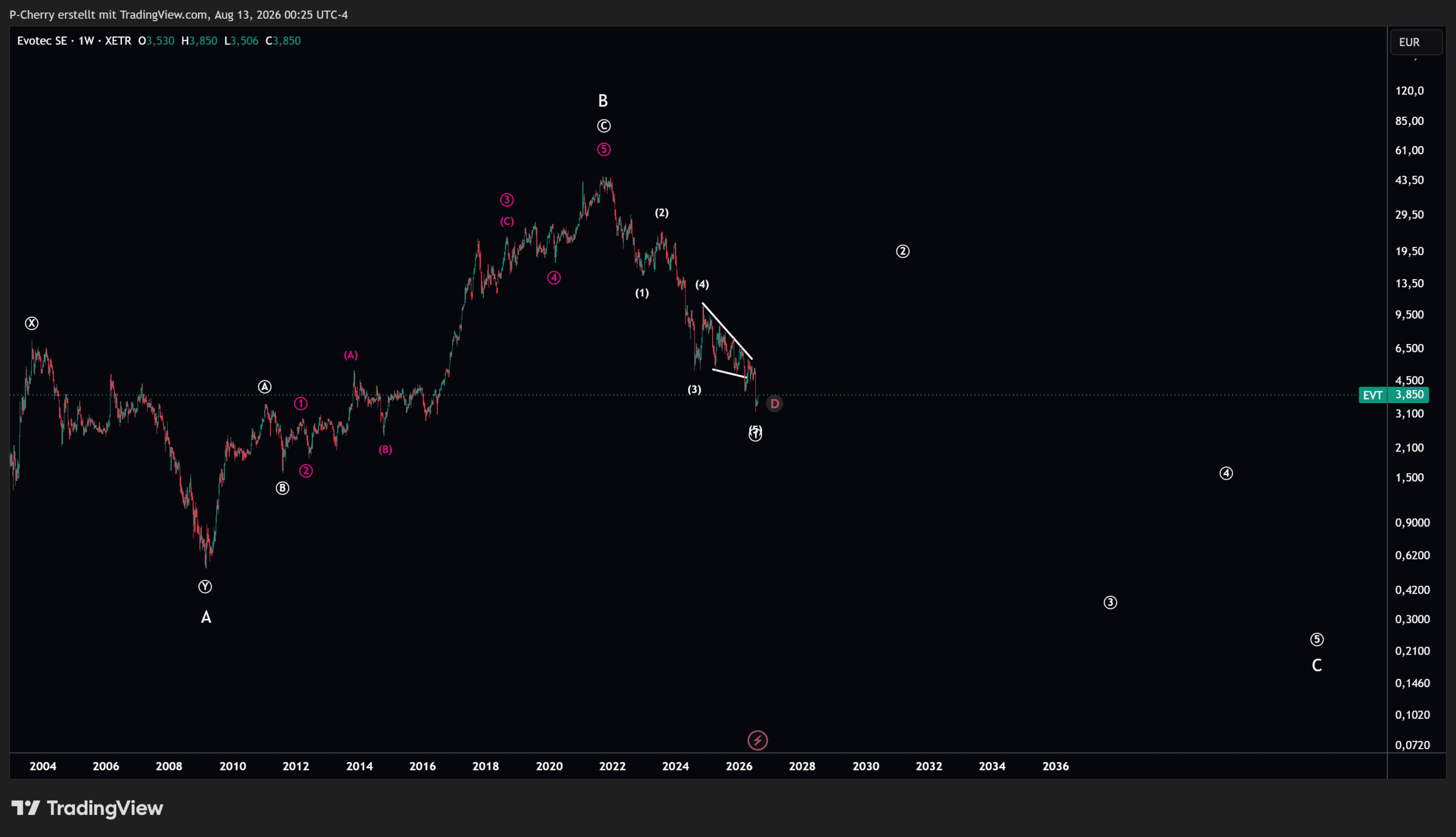Click the large white A wave label
The width and height of the screenshot is (1456, 837).
point(206,618)
